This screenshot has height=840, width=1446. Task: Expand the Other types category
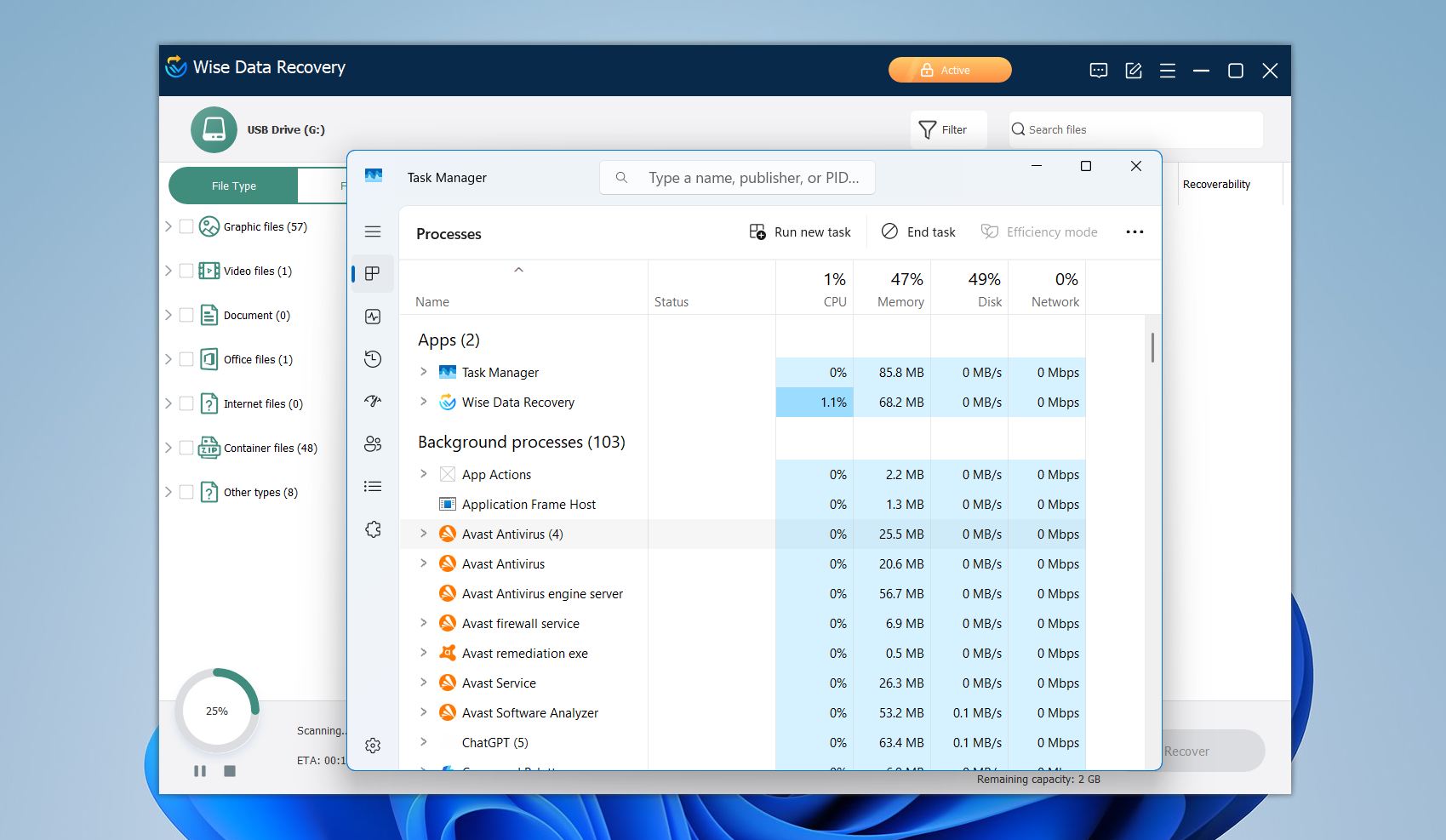point(168,492)
